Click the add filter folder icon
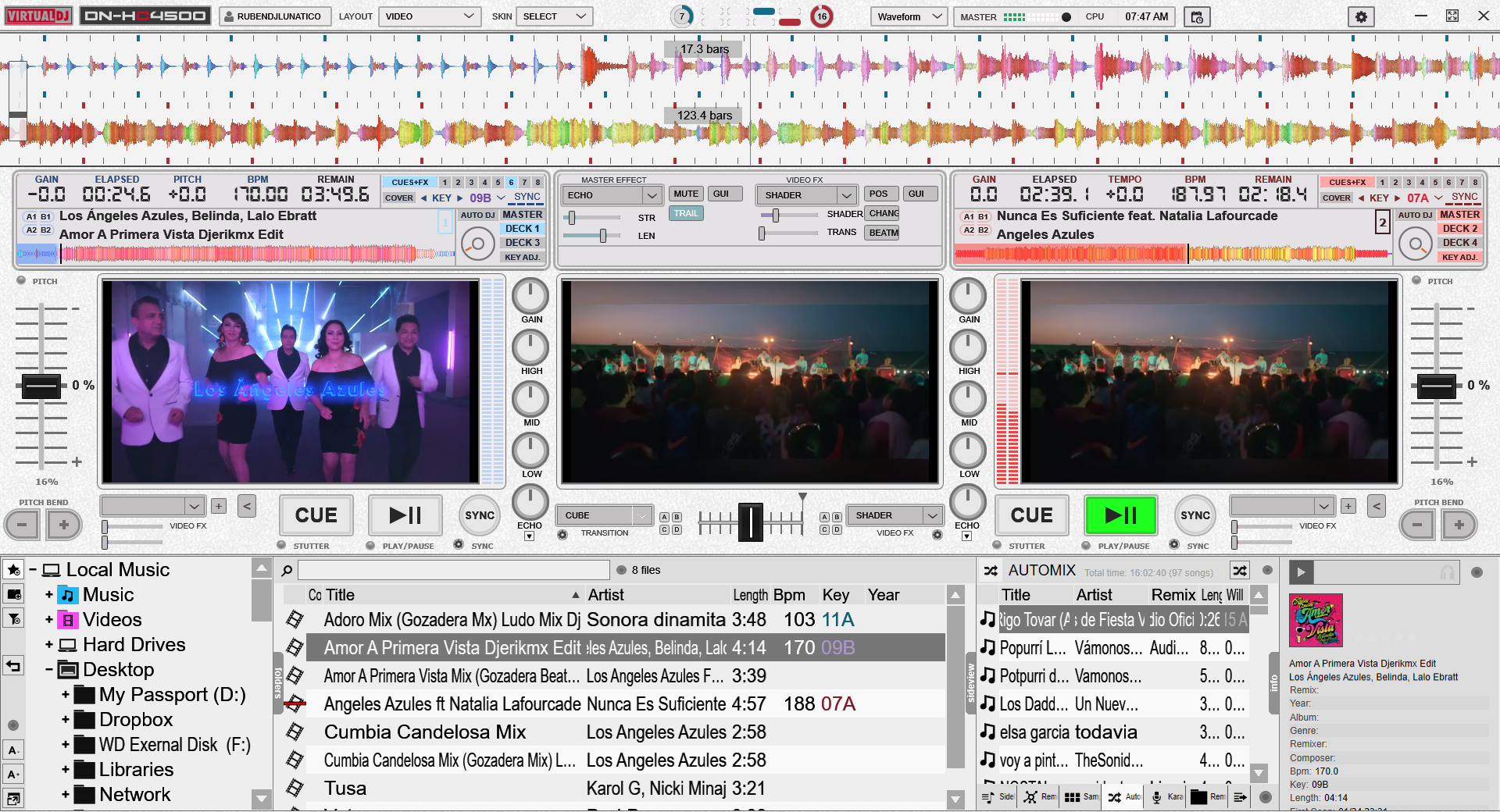 [x=14, y=618]
